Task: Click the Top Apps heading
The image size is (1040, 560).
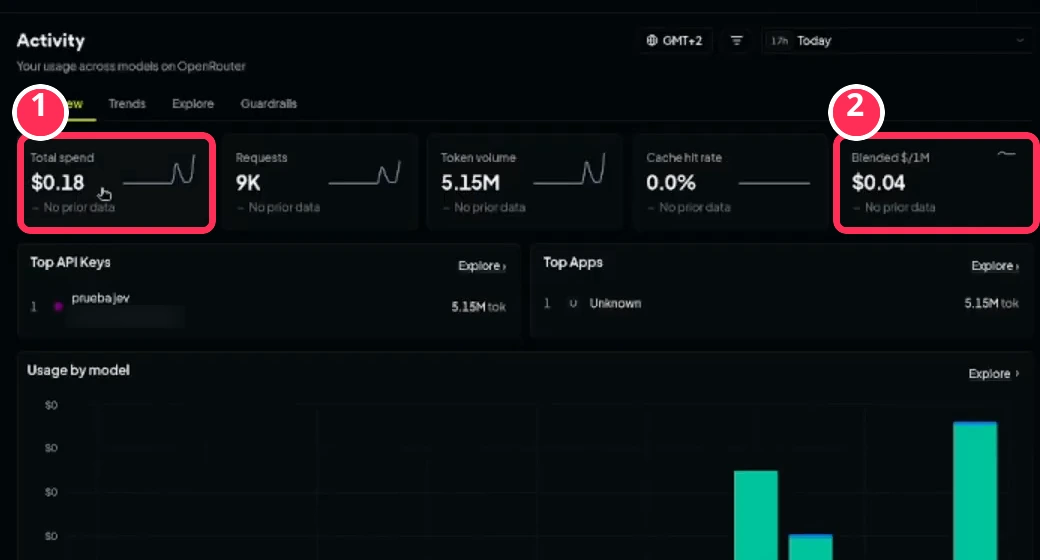Action: 573,262
